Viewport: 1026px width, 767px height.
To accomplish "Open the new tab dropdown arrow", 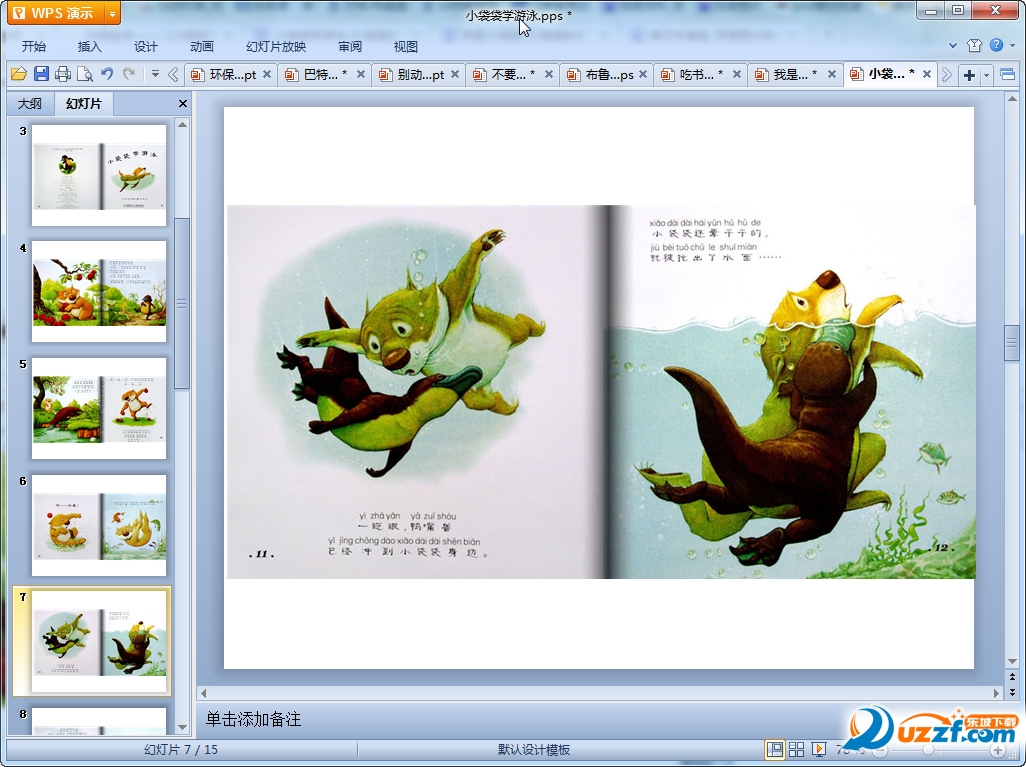I will coord(986,75).
